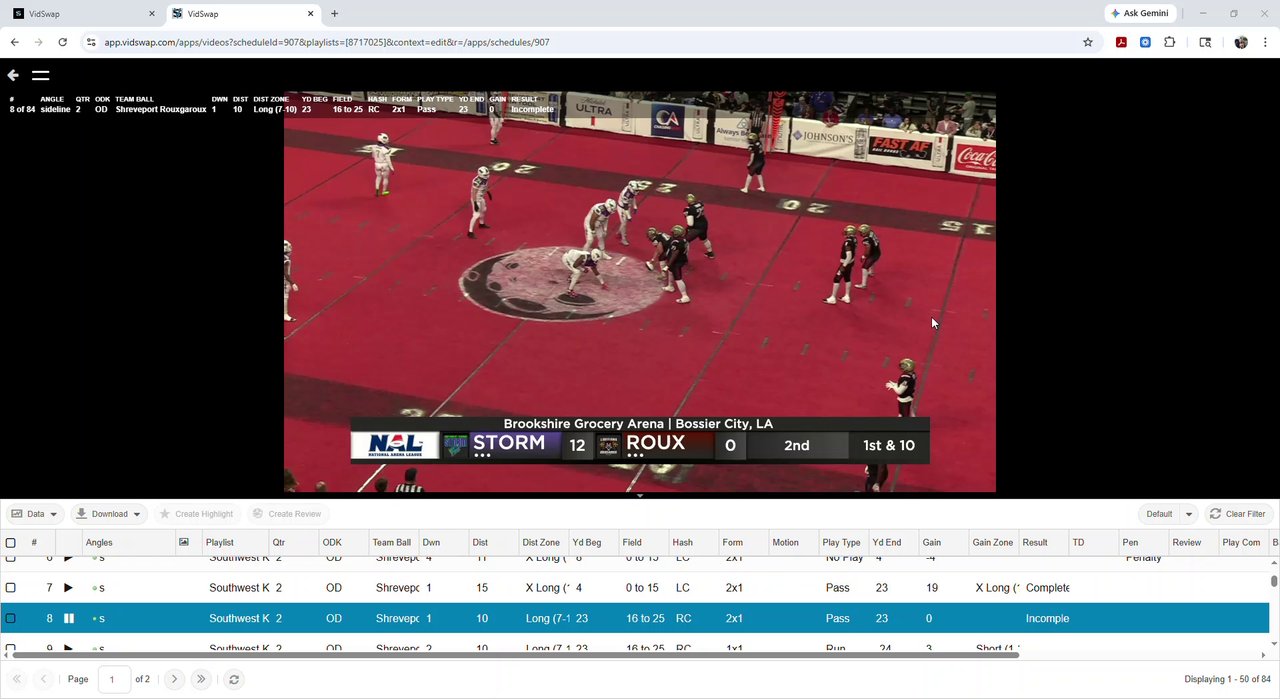This screenshot has width=1280, height=699.
Task: Open the Download dropdown menu
Action: 109,514
